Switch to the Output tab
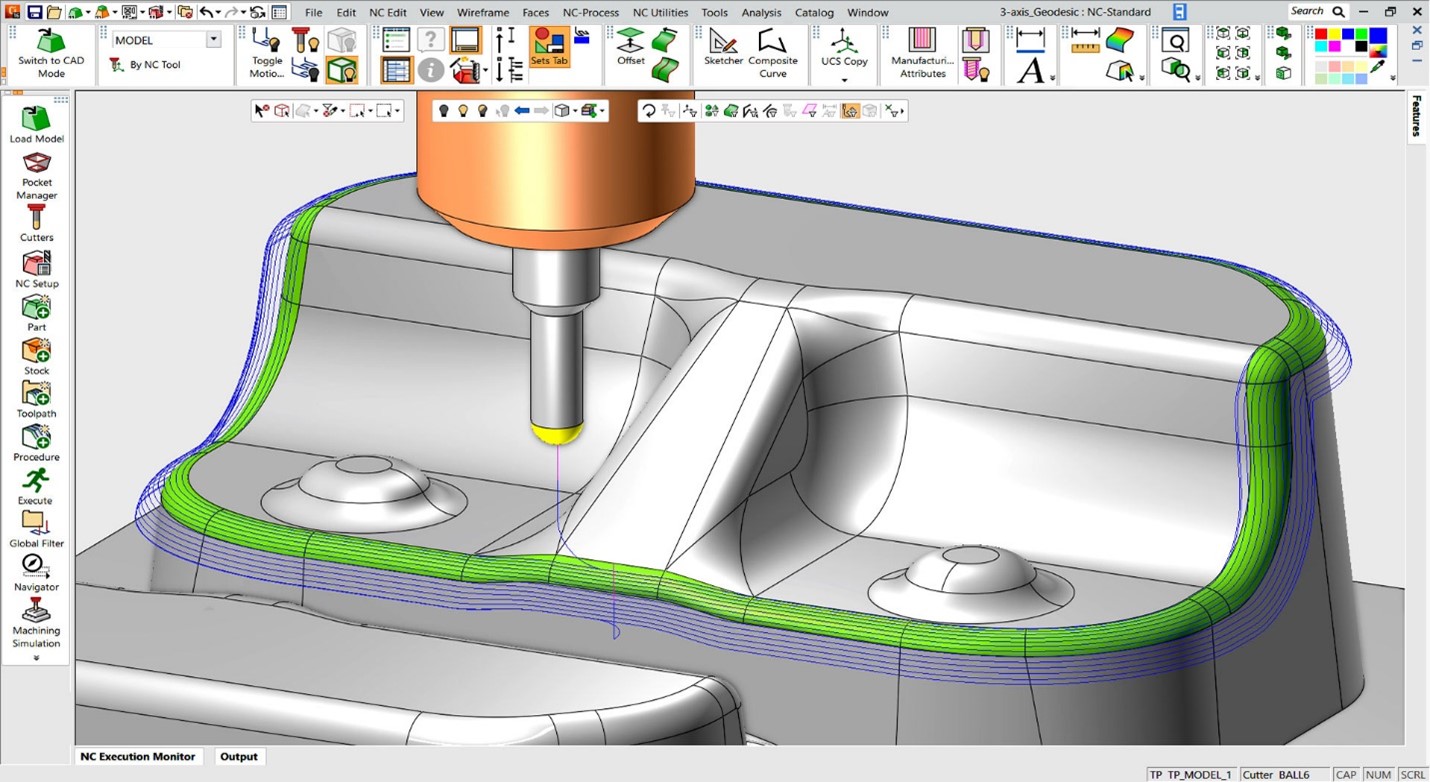This screenshot has height=782, width=1430. 239,757
